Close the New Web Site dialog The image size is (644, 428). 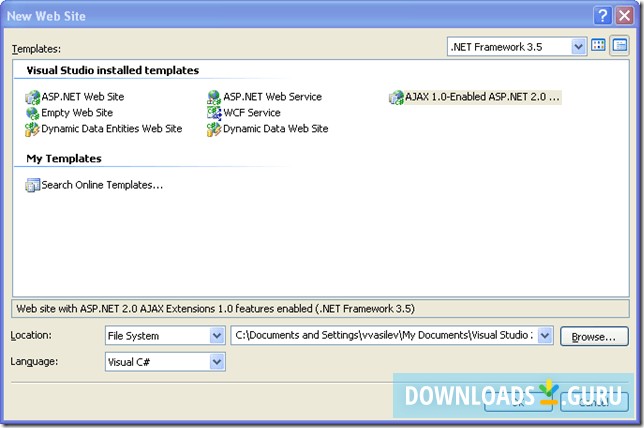pyautogui.click(x=624, y=16)
